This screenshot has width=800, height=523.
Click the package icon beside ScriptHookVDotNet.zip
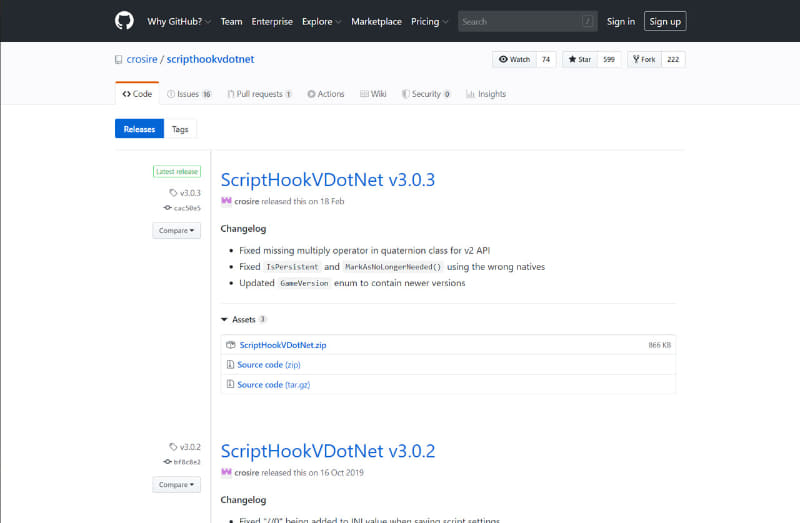(231, 345)
